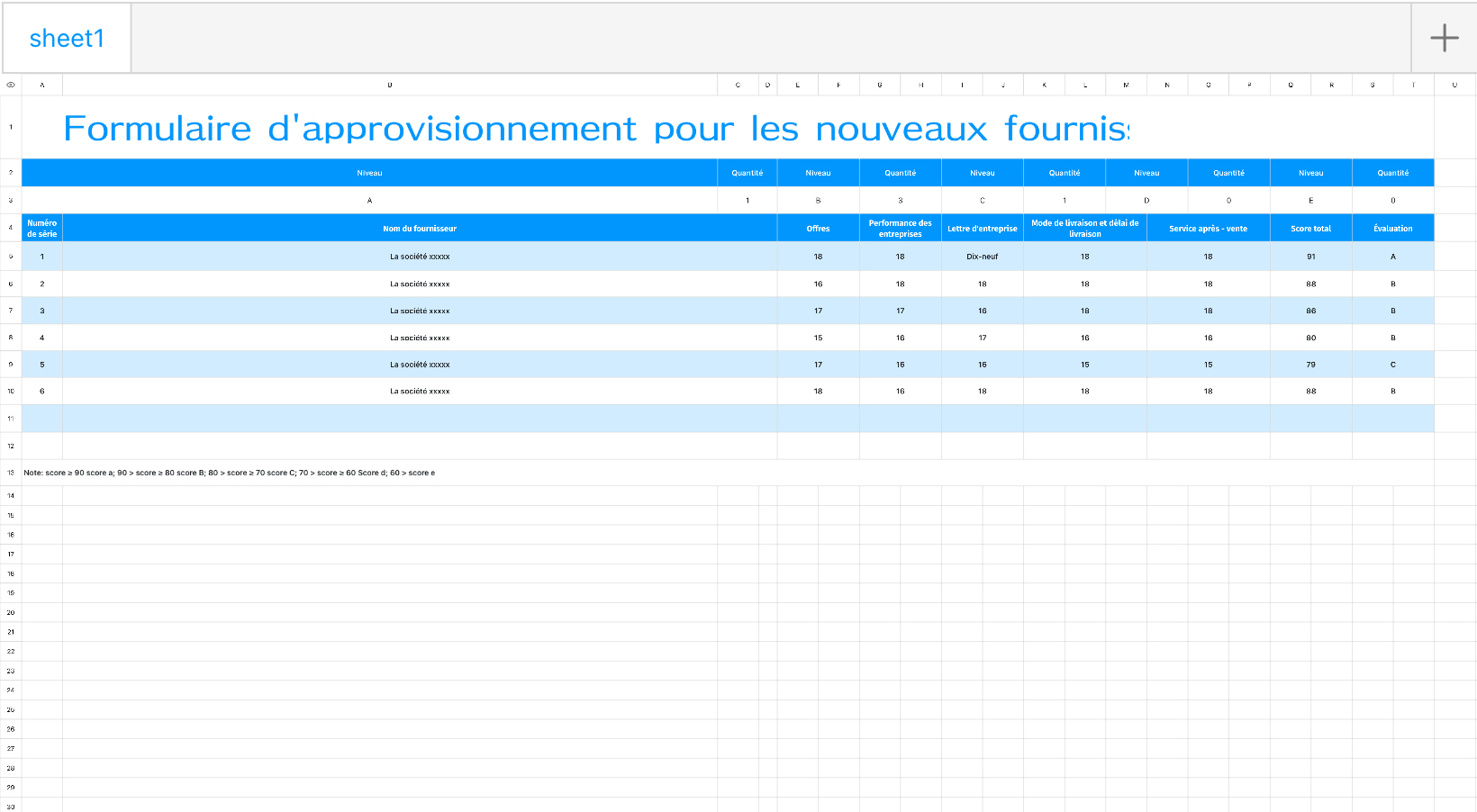Click the "Dix-neuf" cell
The width and height of the screenshot is (1477, 812).
click(x=982, y=257)
